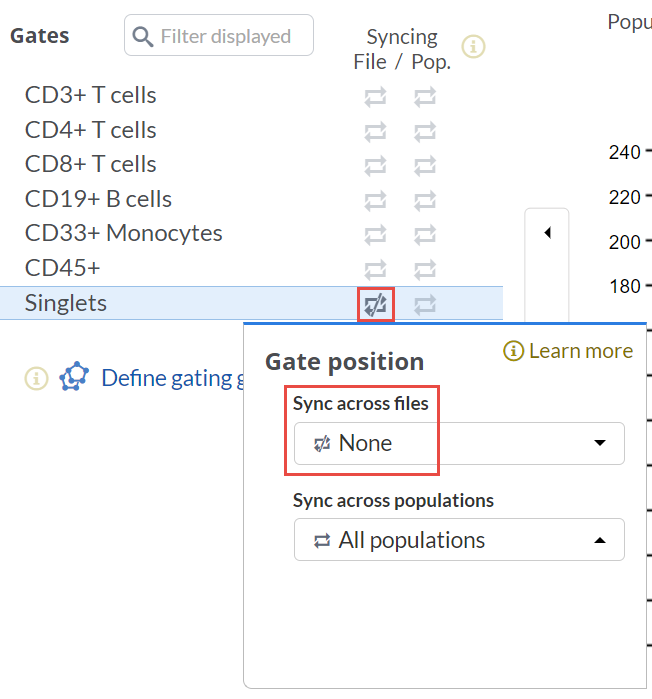The width and height of the screenshot is (652, 699).
Task: Click population sync icon for CD8+ T cells
Action: click(x=425, y=165)
